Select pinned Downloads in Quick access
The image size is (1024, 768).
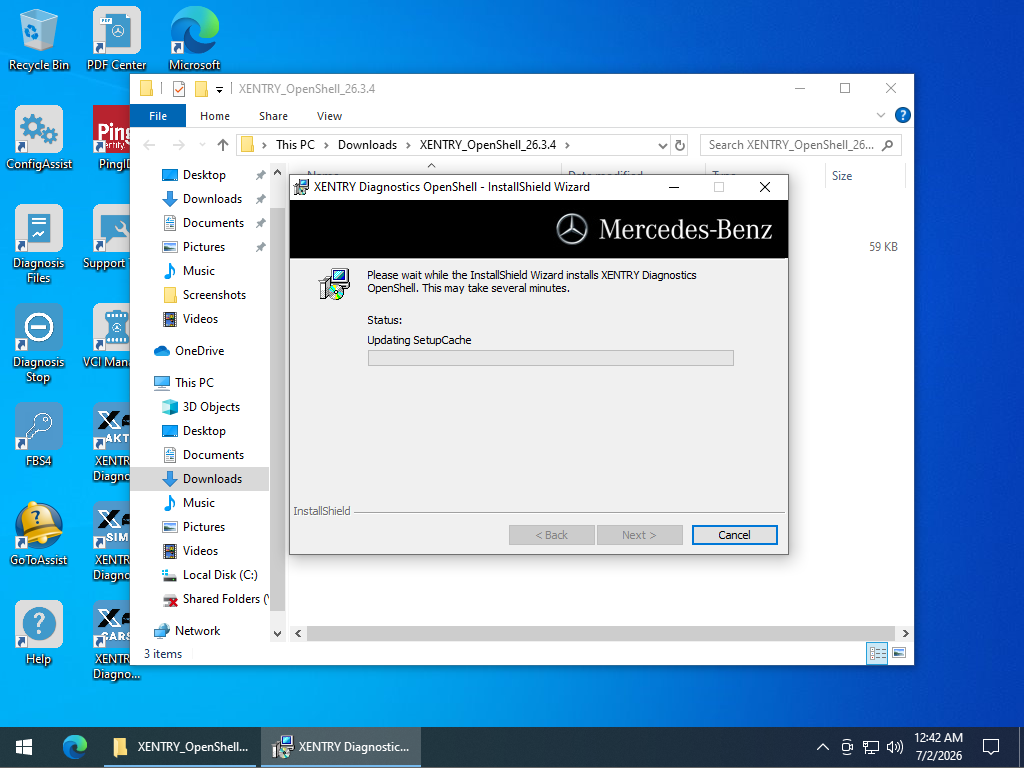click(x=212, y=199)
